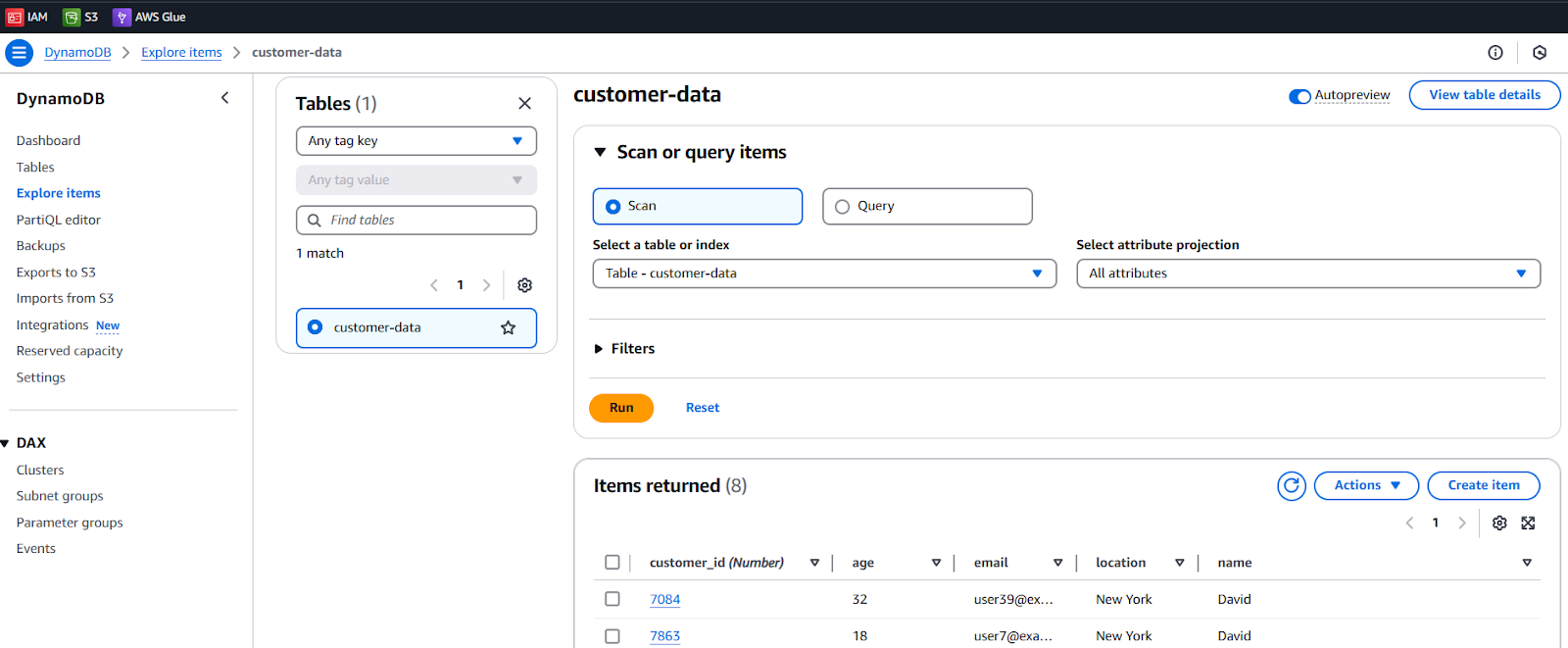This screenshot has height=648, width=1568.
Task: Expand items table to fullscreen icon
Action: click(1528, 523)
